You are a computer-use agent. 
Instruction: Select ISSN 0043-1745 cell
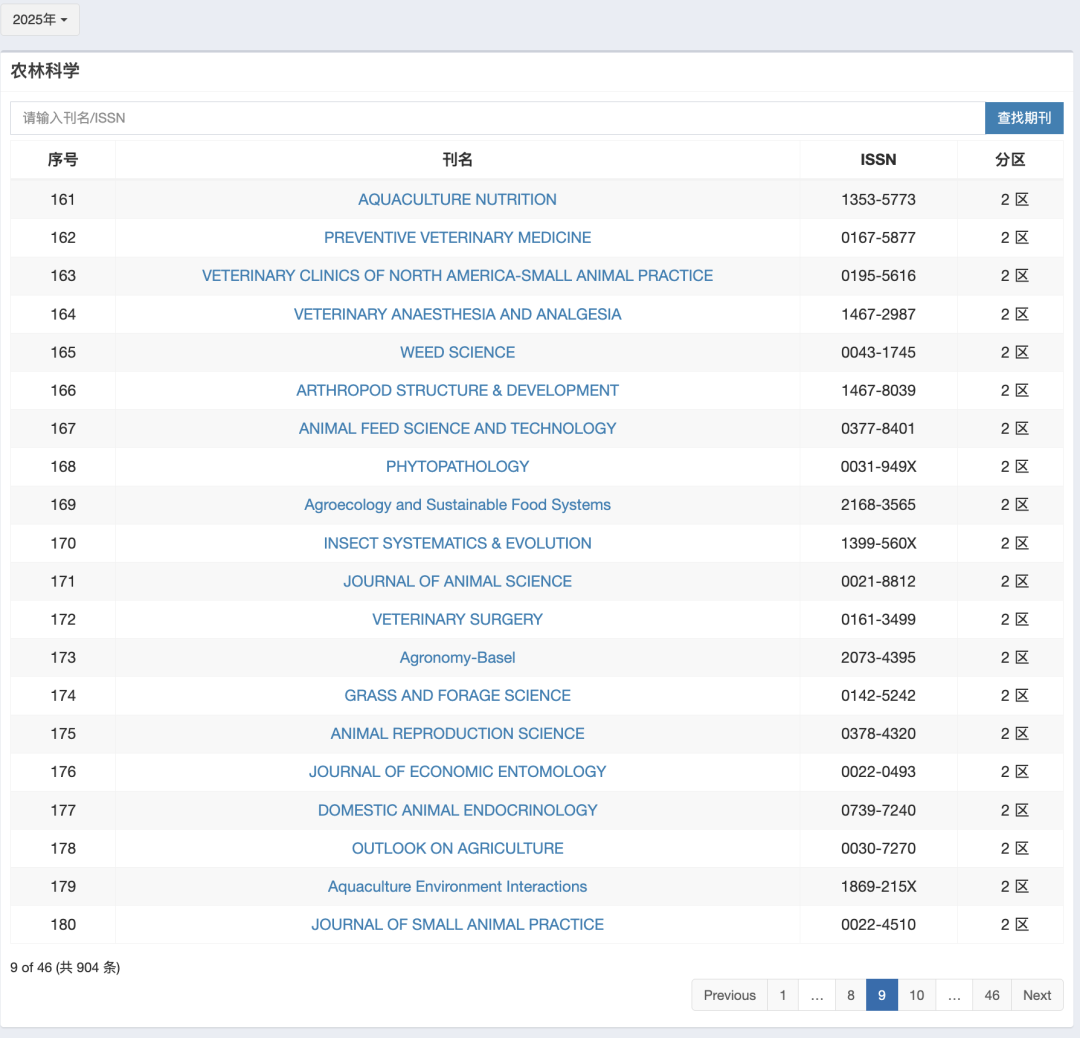coord(878,352)
